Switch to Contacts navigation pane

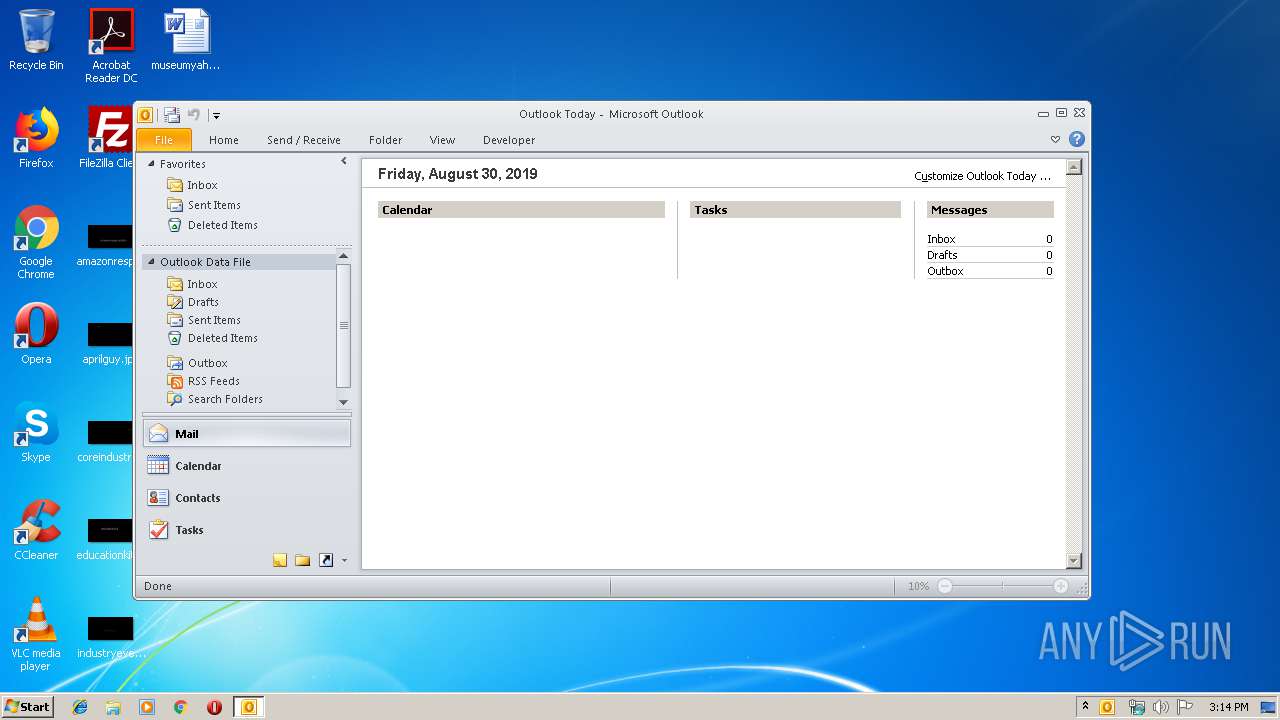(x=247, y=498)
